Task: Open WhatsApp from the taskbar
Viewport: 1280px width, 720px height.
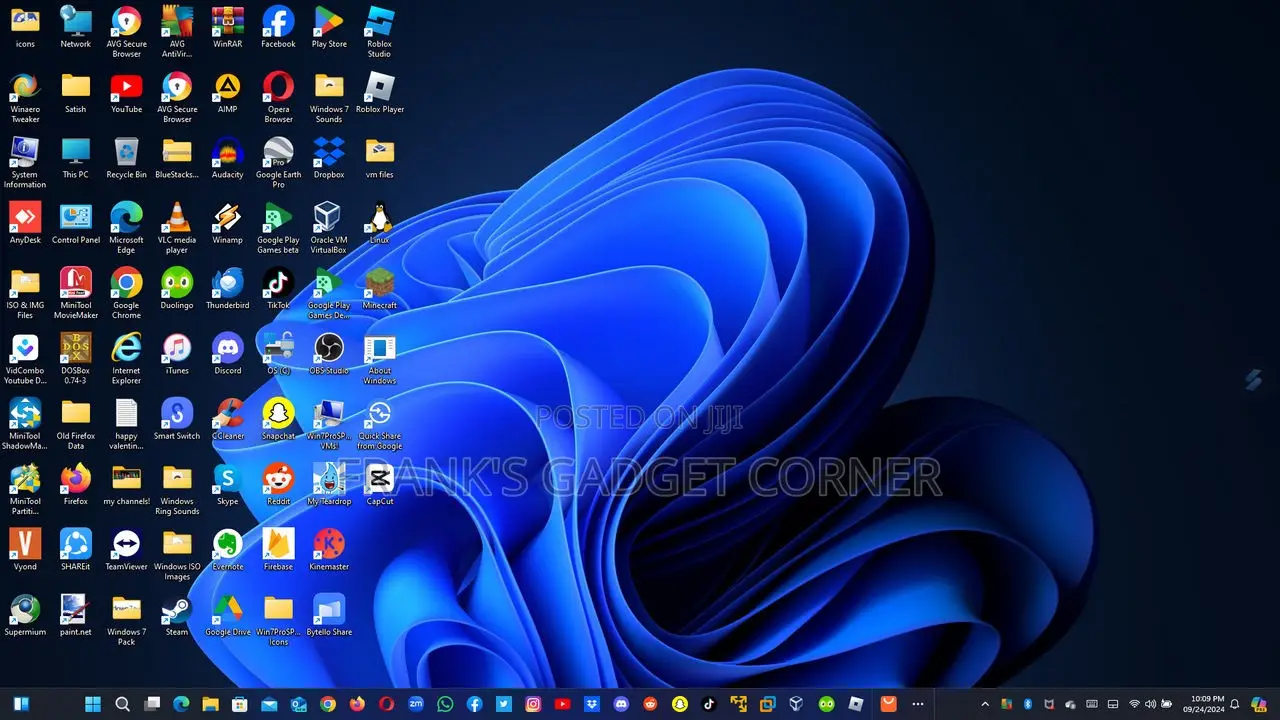Action: 445,704
